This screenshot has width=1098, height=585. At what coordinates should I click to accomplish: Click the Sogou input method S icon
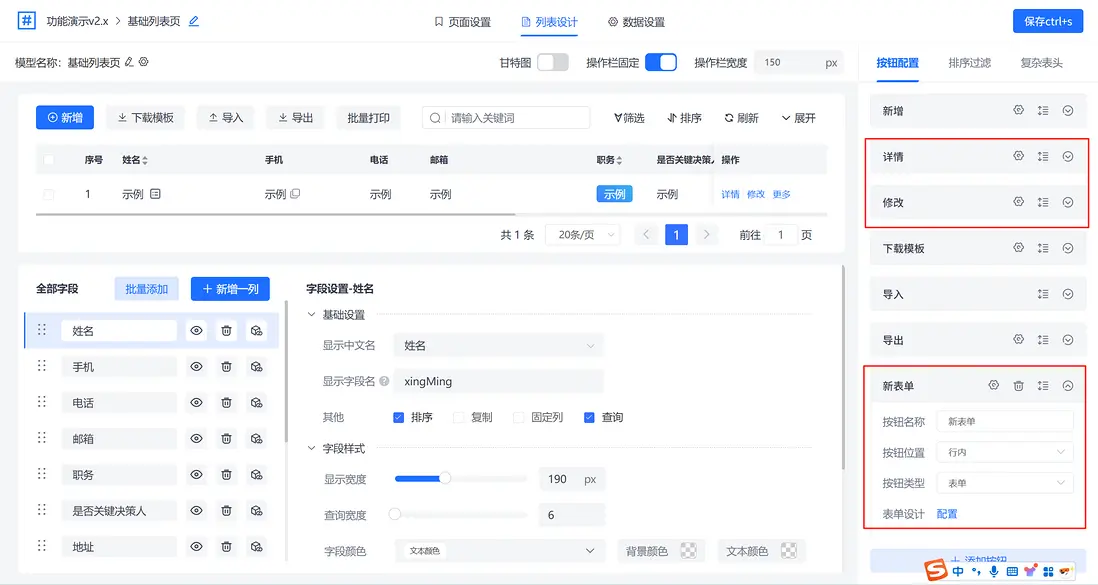[x=936, y=570]
